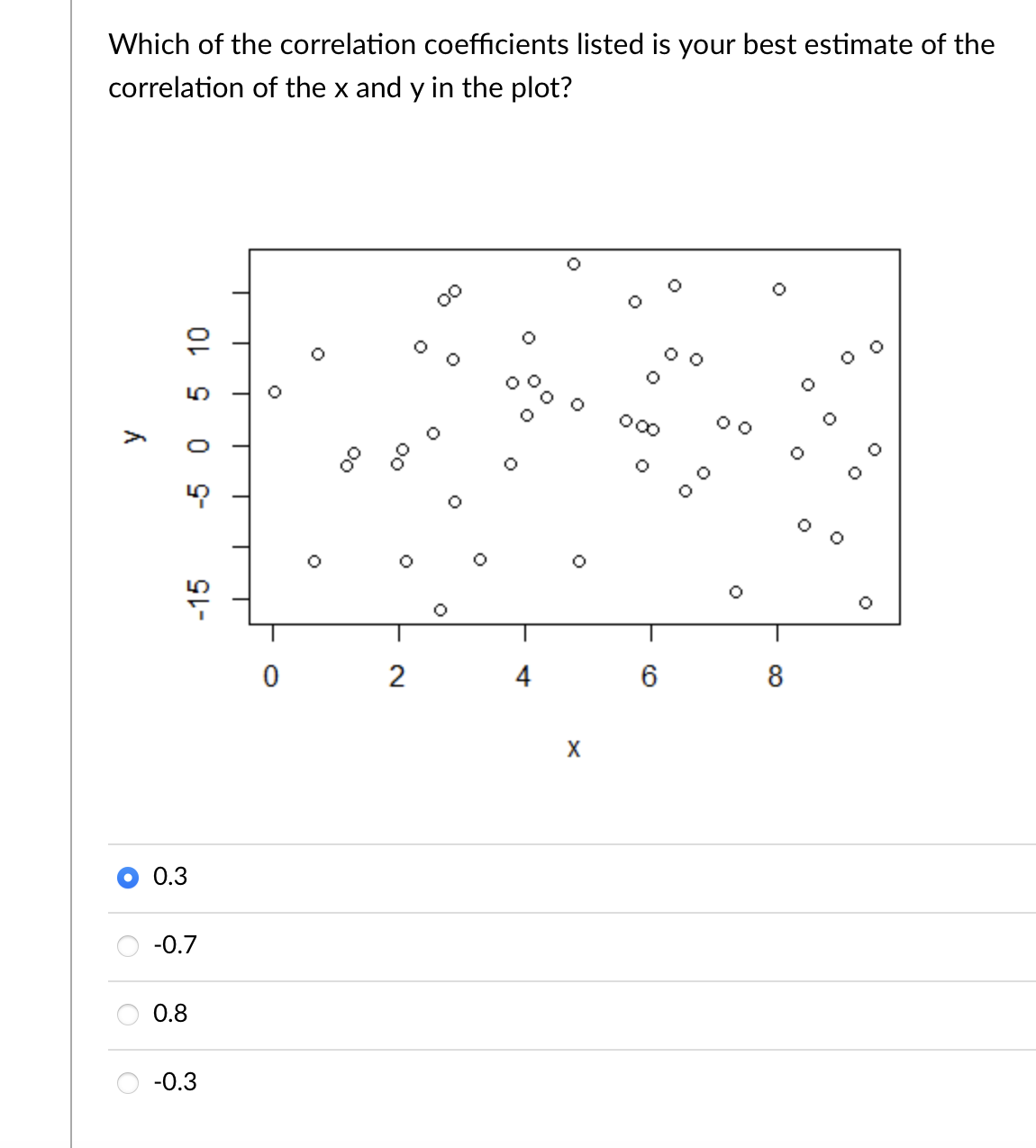Image resolution: width=1036 pixels, height=1148 pixels.
Task: Choose the 0.8 correlation answer
Action: pos(127,1015)
